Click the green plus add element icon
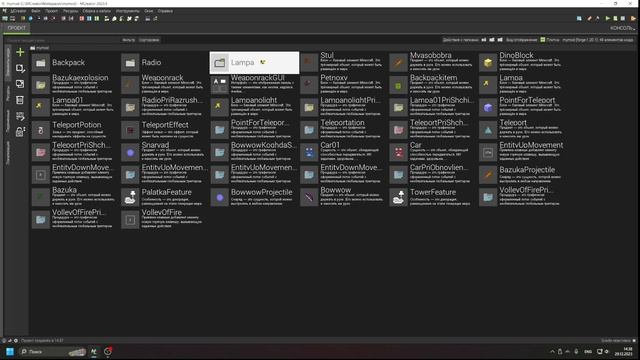This screenshot has height=360, width=640. (20, 52)
